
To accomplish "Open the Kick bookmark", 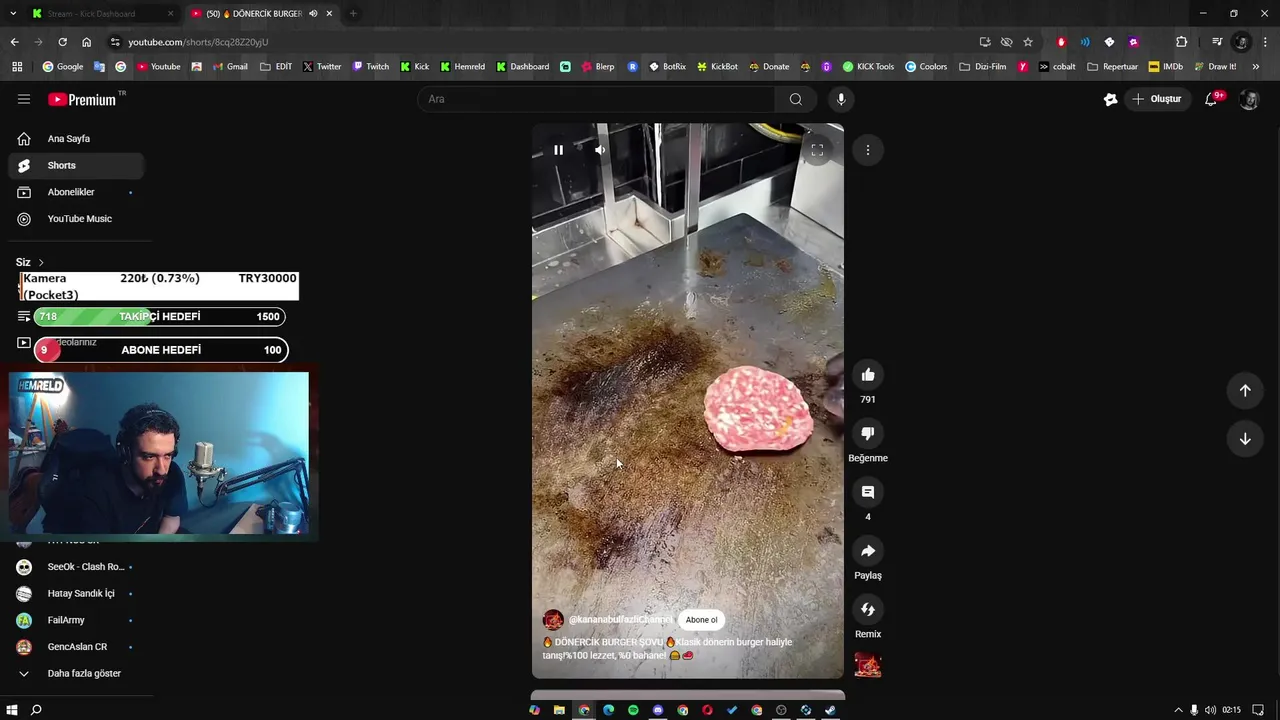I will click(415, 67).
